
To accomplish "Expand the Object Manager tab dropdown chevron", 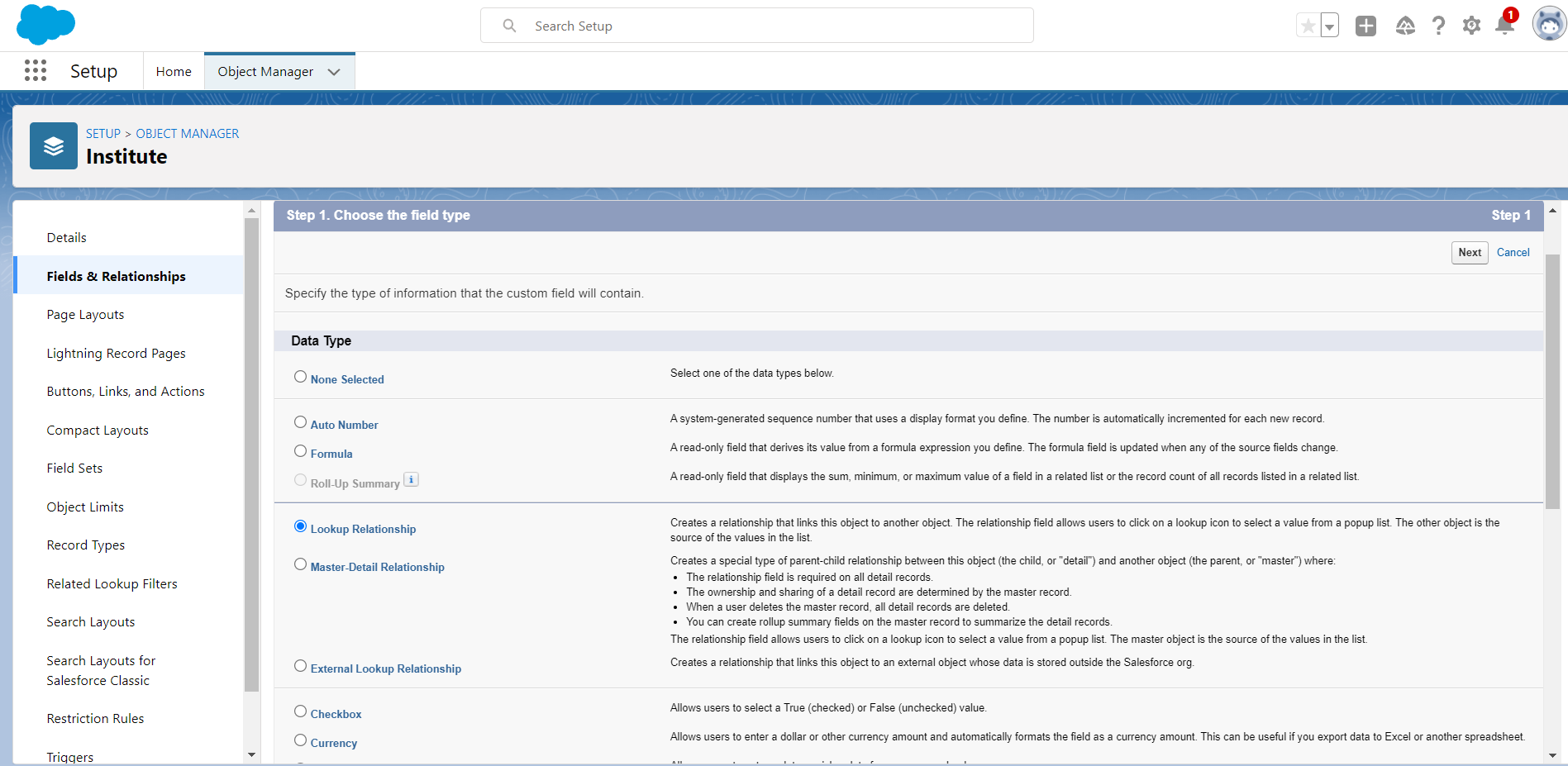I will [334, 72].
